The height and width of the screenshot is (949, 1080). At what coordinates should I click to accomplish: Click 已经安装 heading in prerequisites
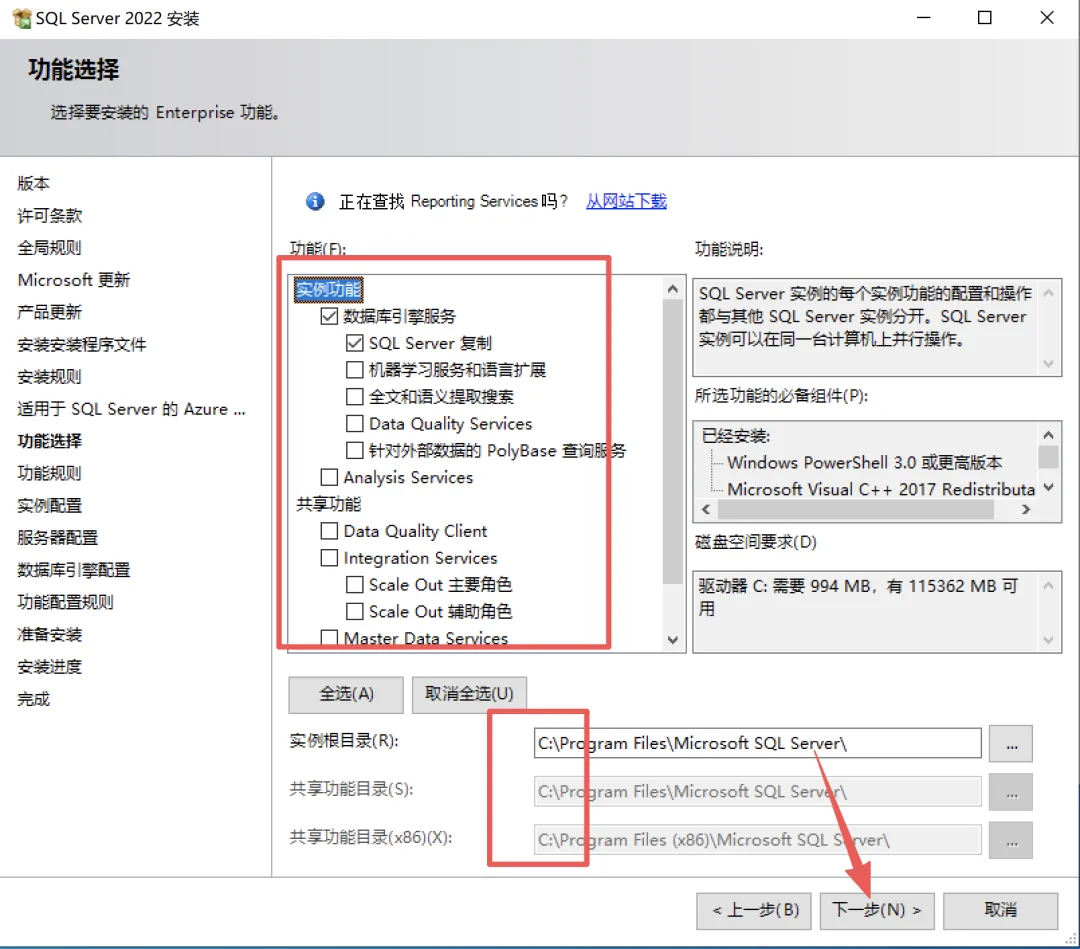coord(736,436)
